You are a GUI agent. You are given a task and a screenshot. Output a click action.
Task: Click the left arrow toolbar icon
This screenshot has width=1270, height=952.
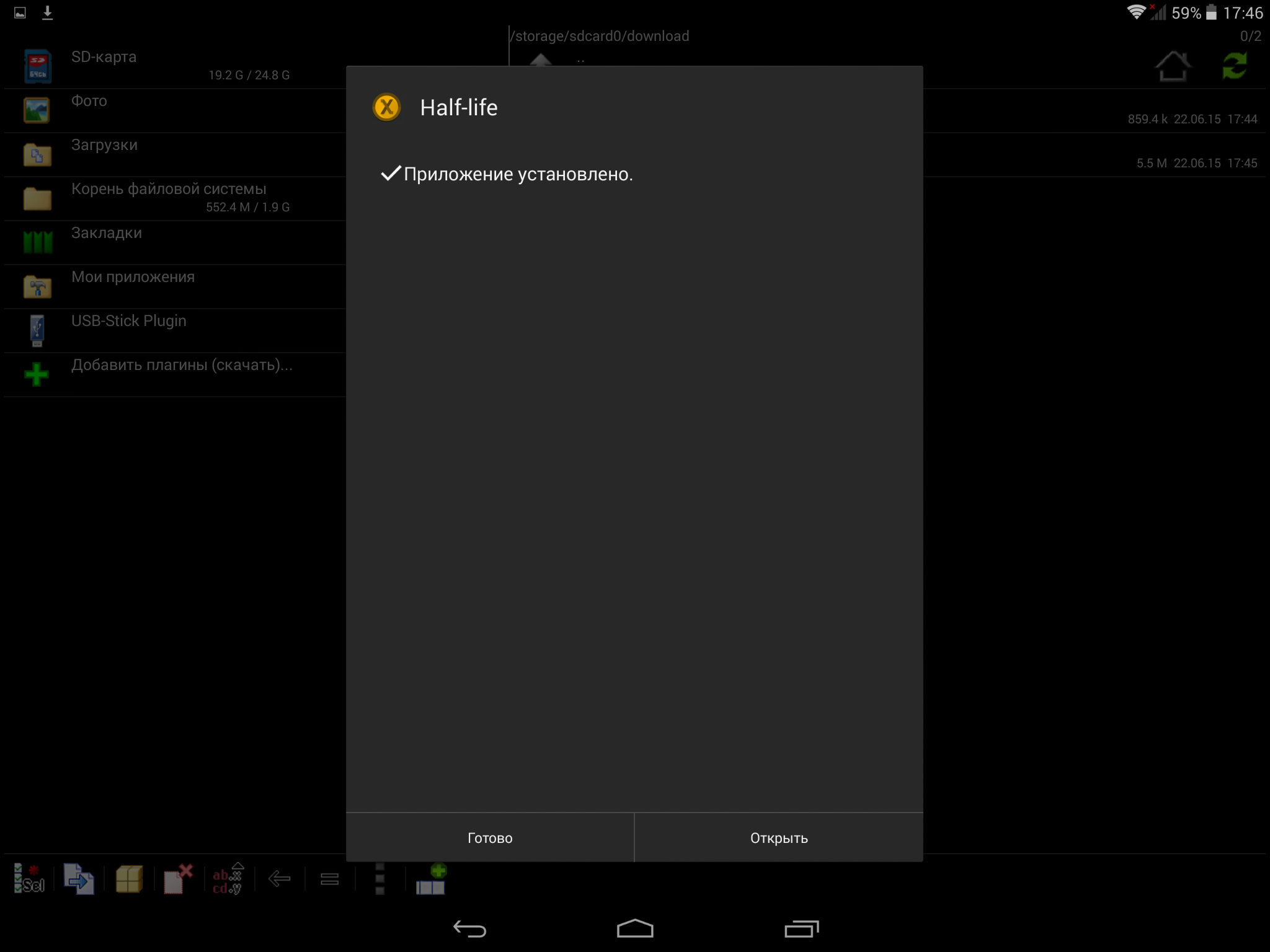(x=279, y=878)
